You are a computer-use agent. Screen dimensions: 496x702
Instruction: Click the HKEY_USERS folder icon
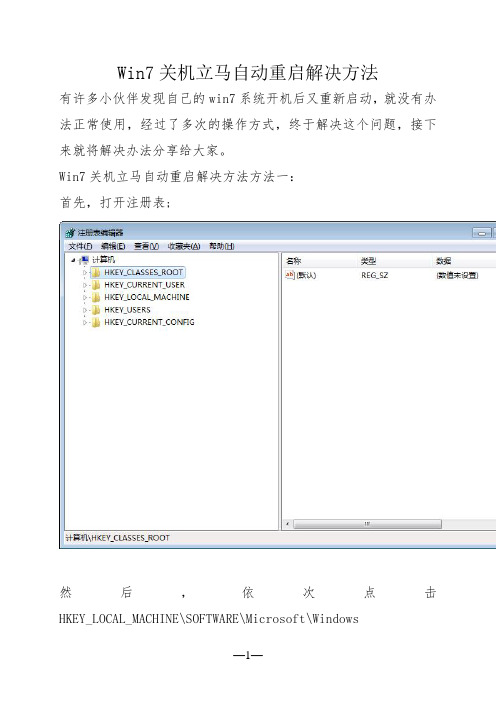point(96,310)
